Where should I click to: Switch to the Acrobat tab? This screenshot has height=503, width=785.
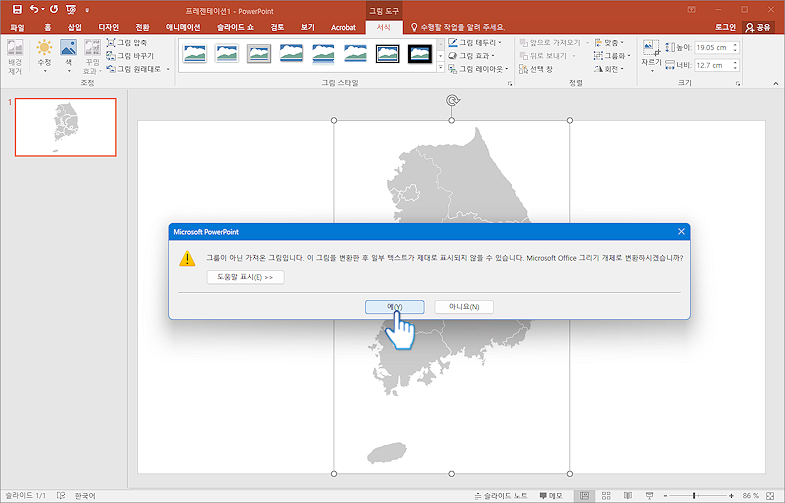343,28
